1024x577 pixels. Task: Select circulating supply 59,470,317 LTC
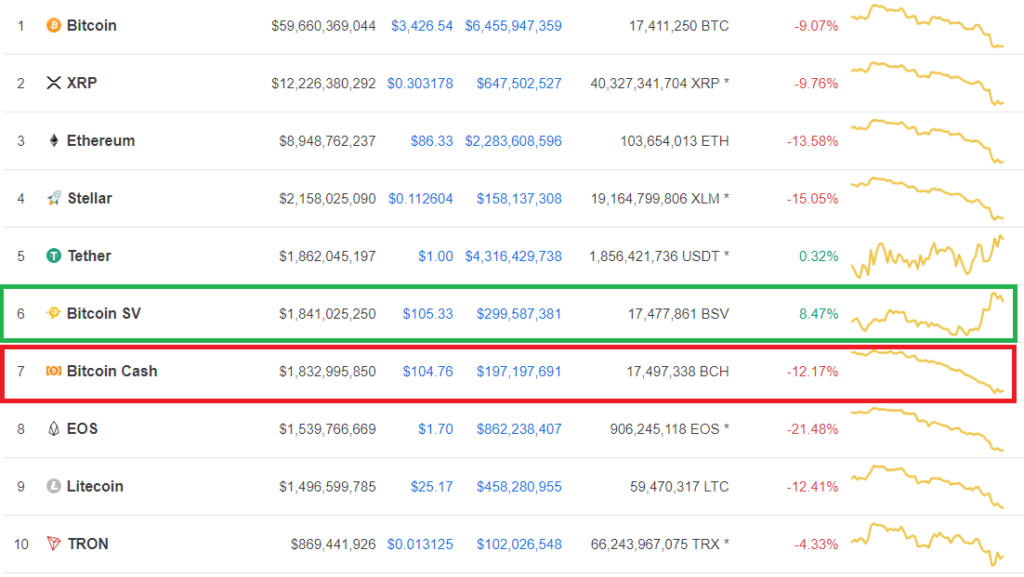679,487
